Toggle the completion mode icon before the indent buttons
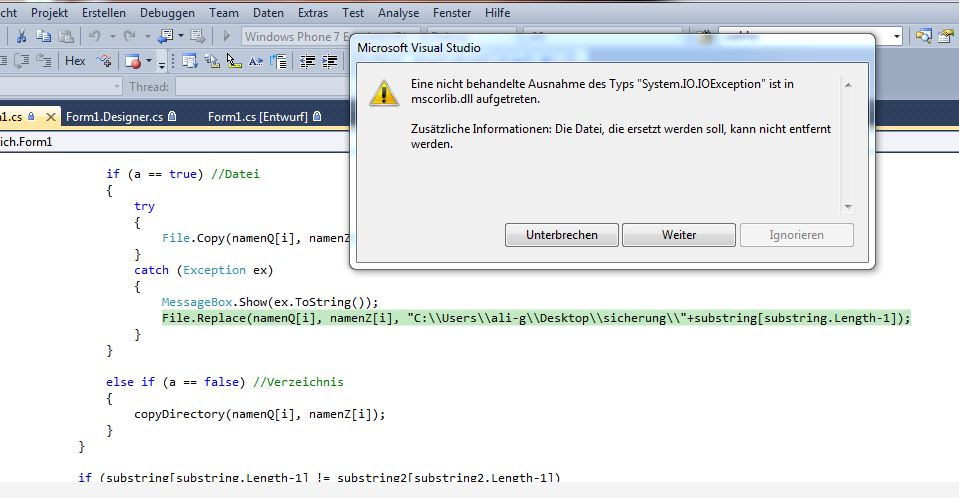This screenshot has width=959, height=498. (278, 61)
